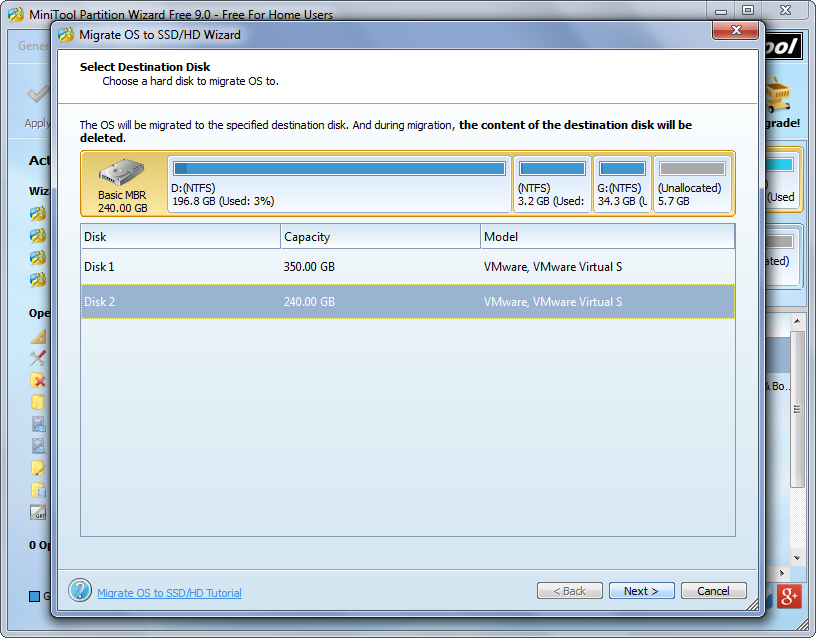Click the Basic MBR hard disk icon
816x638 pixels.
122,172
